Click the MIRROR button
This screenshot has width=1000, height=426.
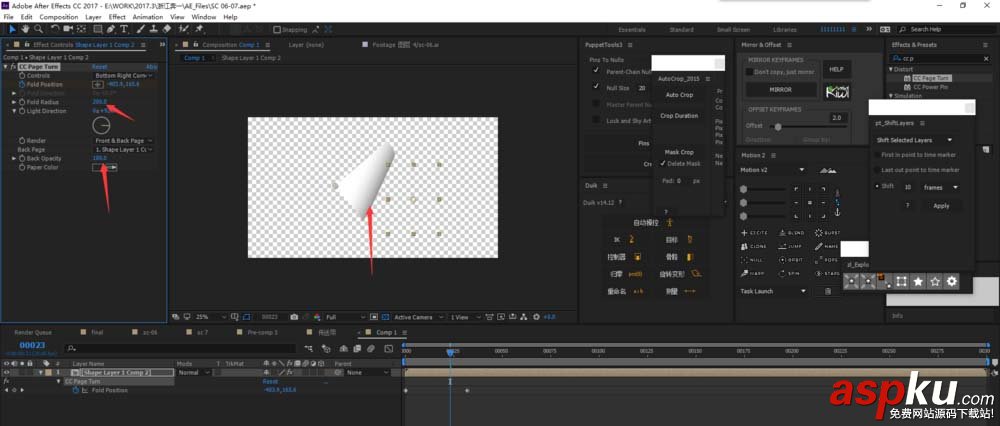point(781,90)
